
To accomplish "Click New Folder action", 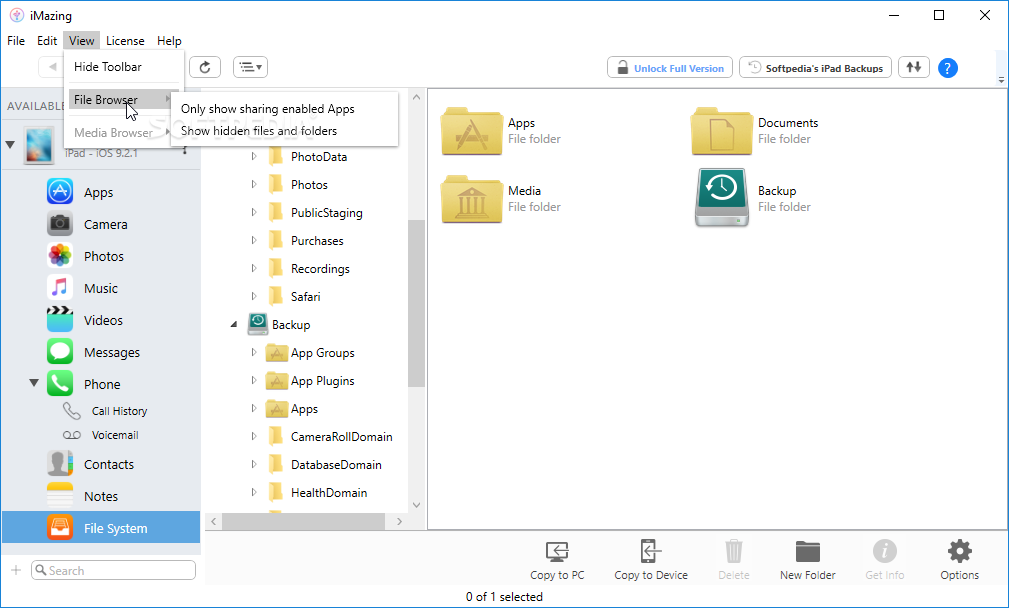I will pyautogui.click(x=808, y=560).
